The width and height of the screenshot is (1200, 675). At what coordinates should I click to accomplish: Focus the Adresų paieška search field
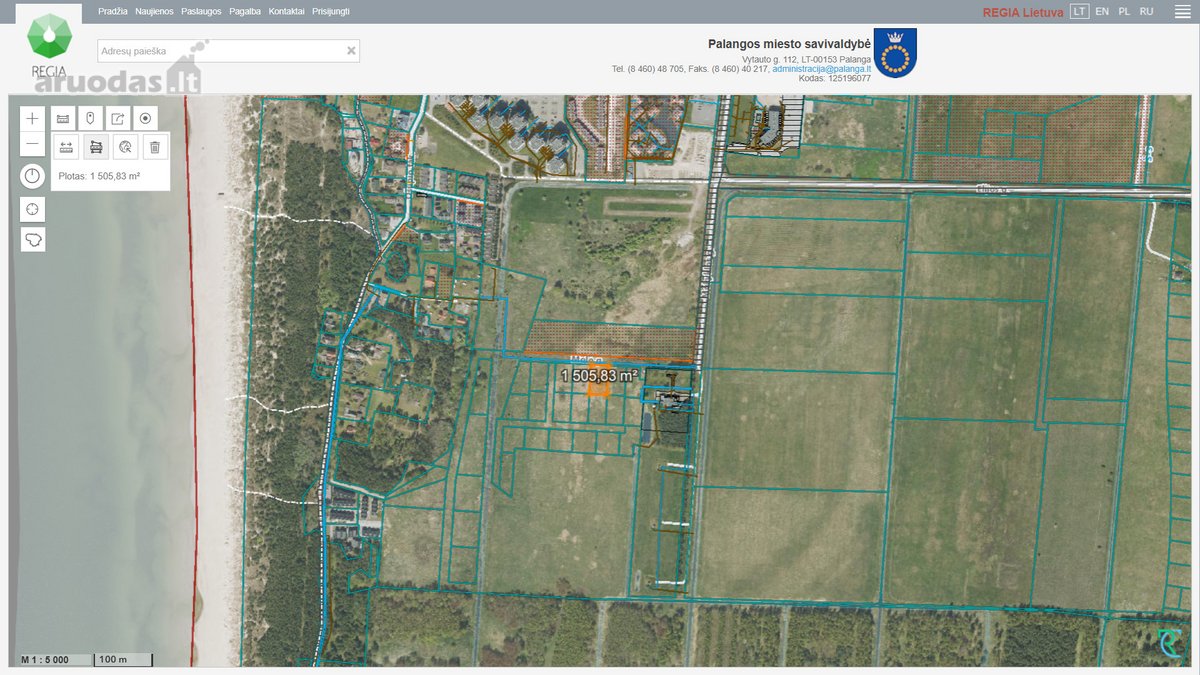point(228,51)
